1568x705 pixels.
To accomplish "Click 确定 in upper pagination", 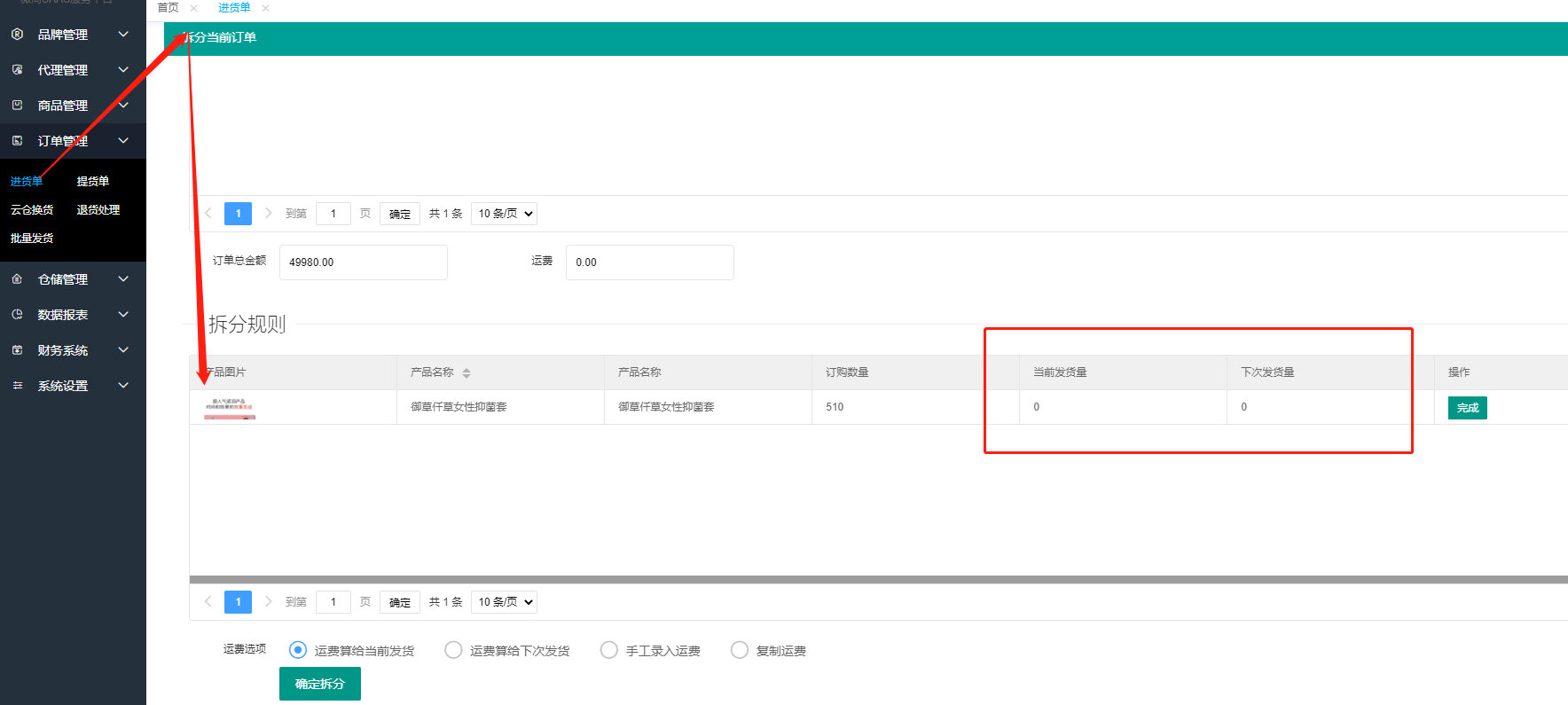I will tap(400, 214).
